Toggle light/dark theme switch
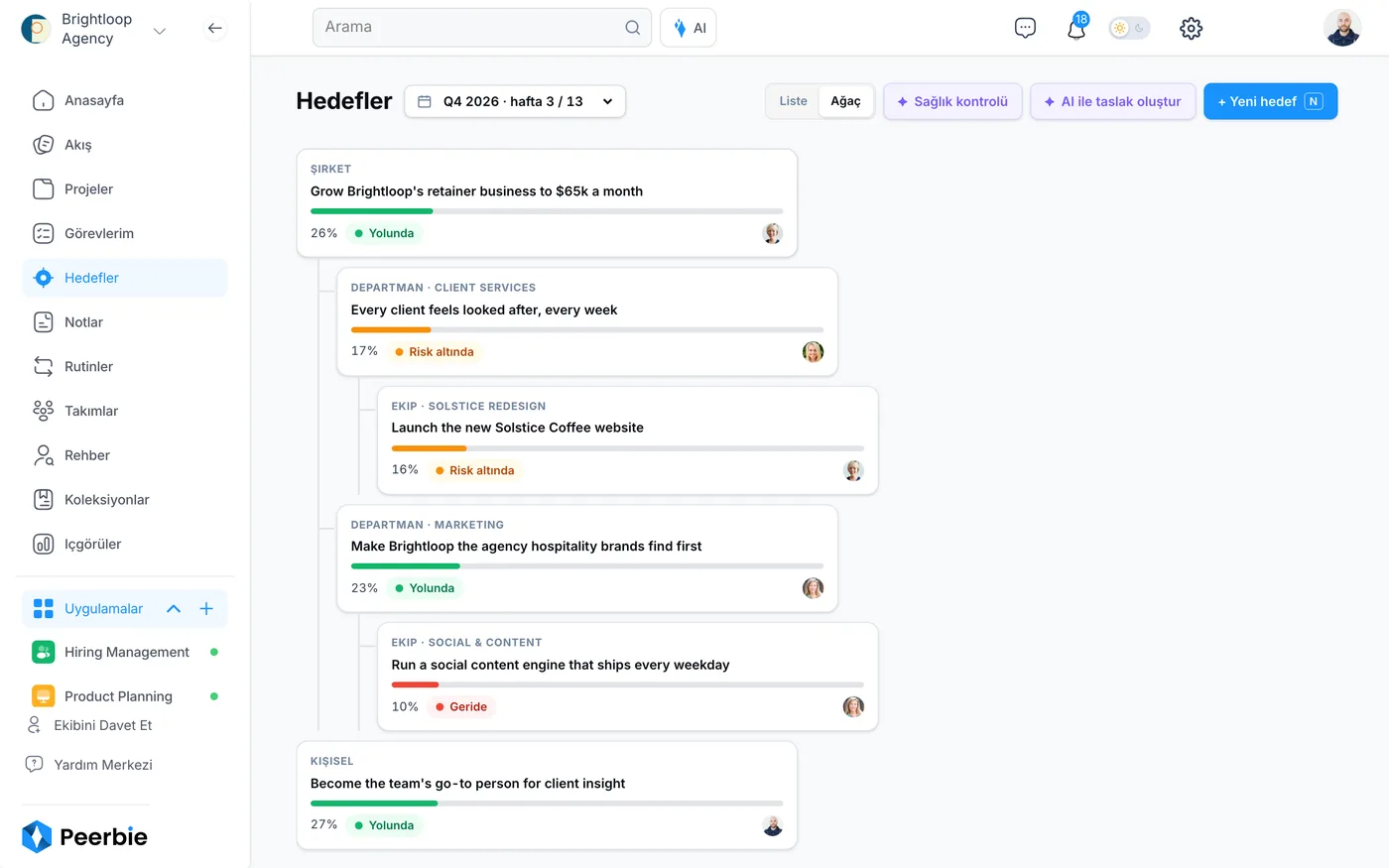This screenshot has width=1389, height=868. click(x=1129, y=28)
